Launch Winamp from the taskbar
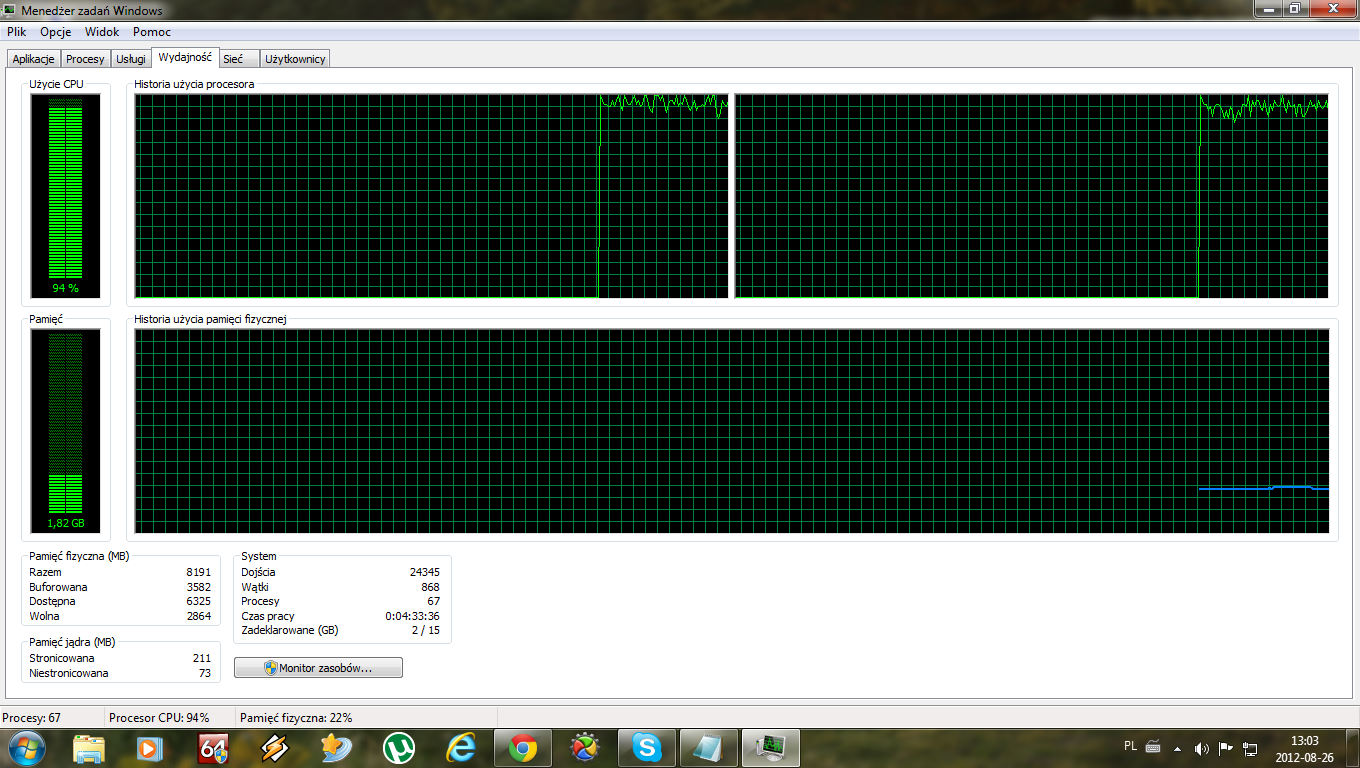The width and height of the screenshot is (1360, 768). point(274,748)
